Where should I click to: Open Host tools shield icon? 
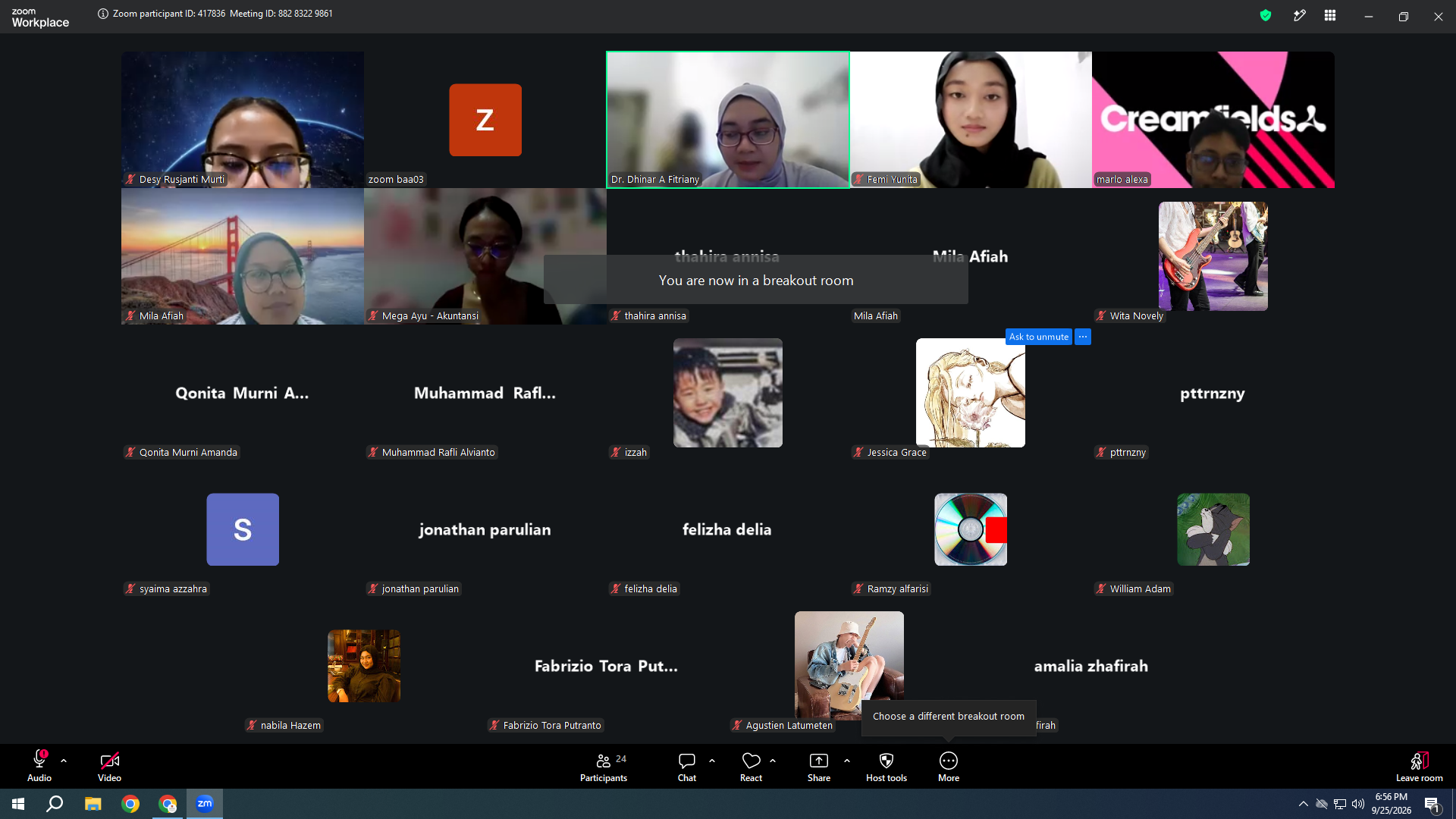tap(886, 767)
